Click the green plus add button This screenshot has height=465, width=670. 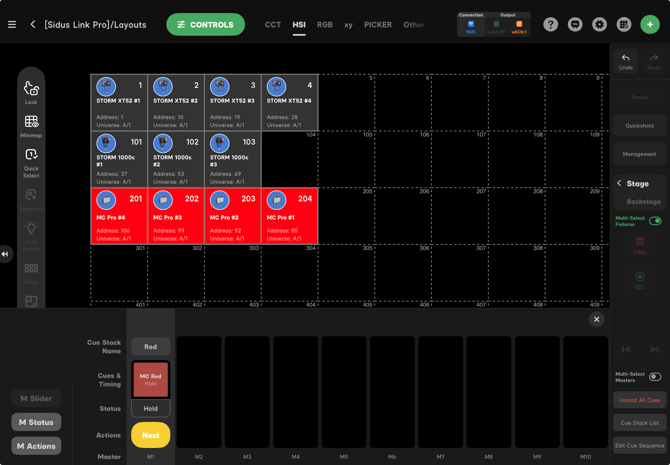650,24
